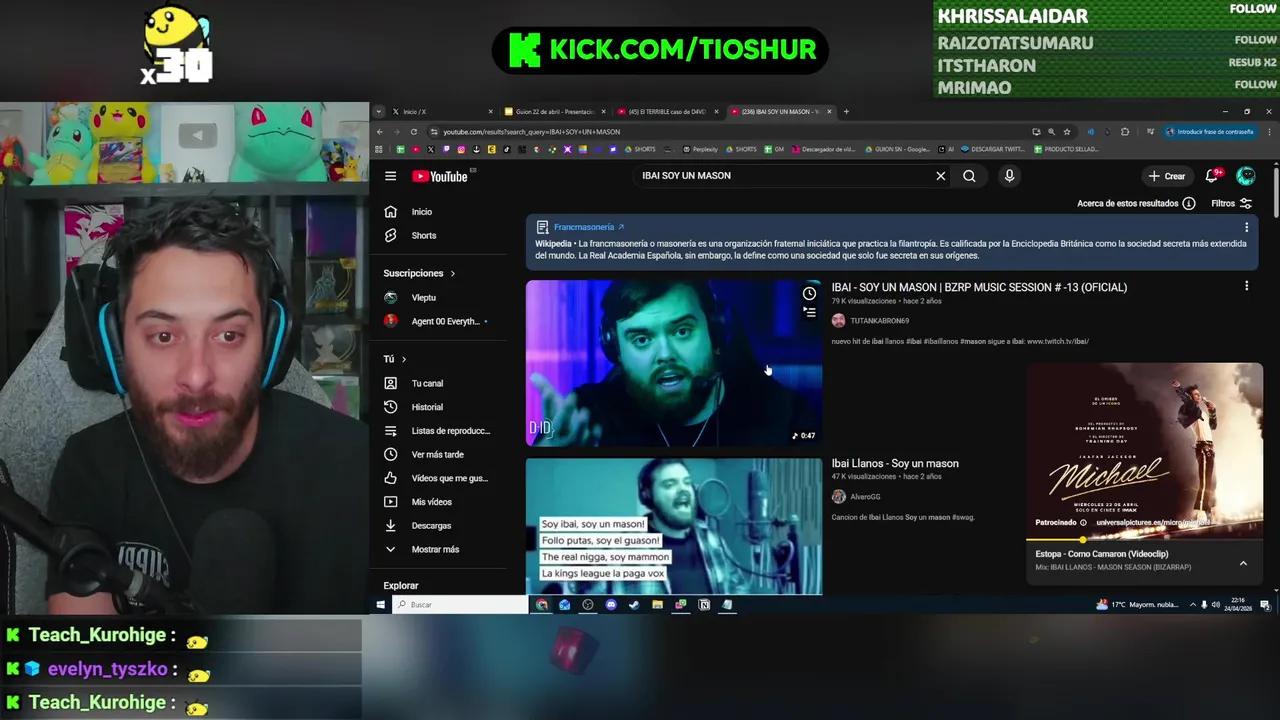This screenshot has width=1280, height=720.
Task: Clear the search query with the X
Action: tap(940, 176)
